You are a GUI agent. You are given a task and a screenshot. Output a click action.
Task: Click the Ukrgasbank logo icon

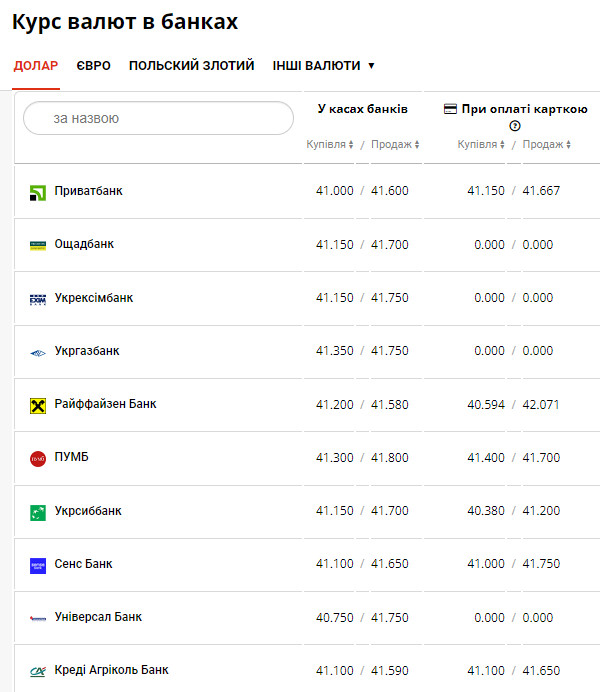pos(38,352)
